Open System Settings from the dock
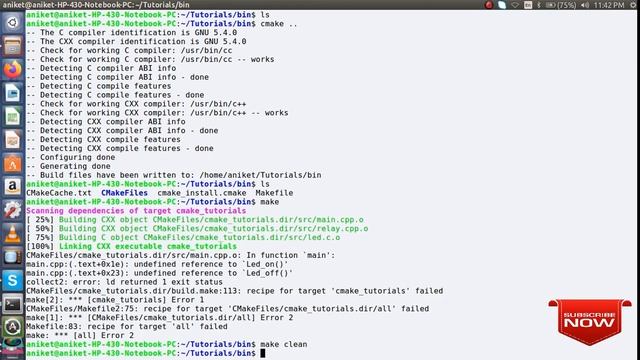The image size is (640, 360). coord(12,210)
